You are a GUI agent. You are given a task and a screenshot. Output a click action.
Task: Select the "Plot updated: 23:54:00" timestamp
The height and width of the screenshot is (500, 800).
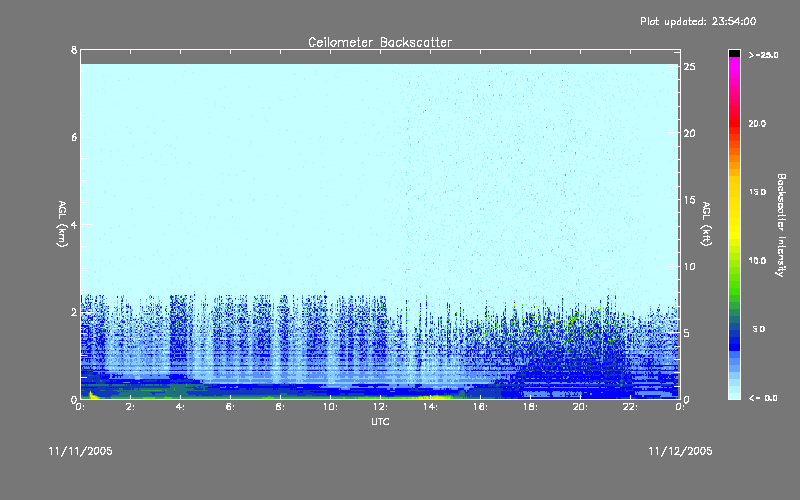(698, 21)
